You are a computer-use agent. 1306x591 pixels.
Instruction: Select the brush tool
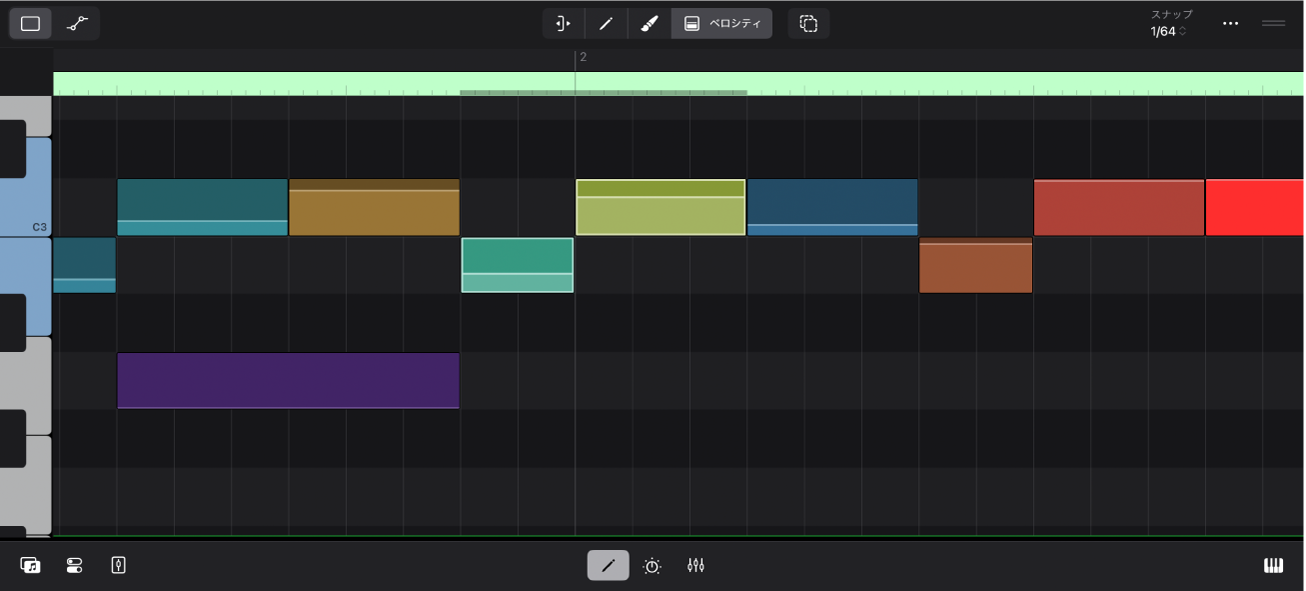[649, 23]
